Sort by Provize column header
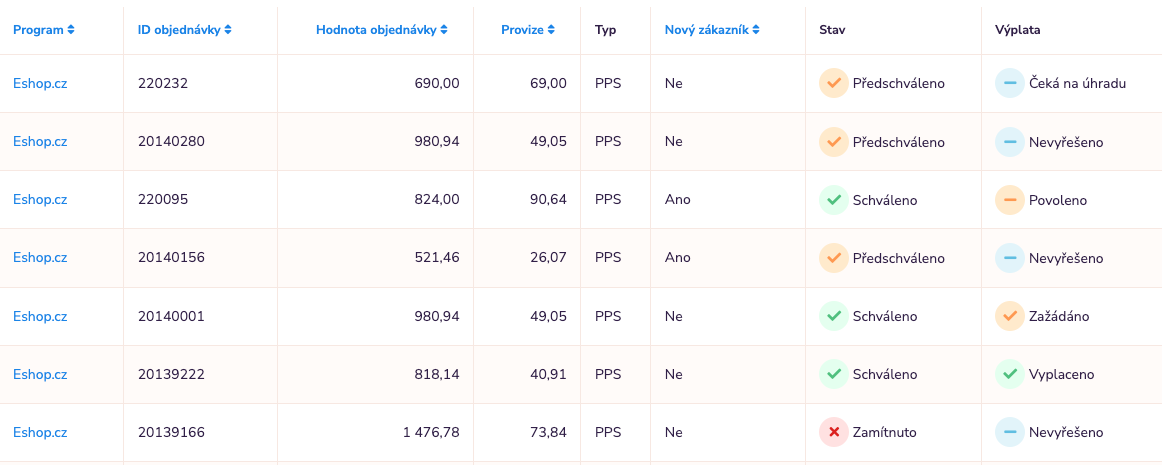This screenshot has height=465, width=1162. (x=527, y=30)
